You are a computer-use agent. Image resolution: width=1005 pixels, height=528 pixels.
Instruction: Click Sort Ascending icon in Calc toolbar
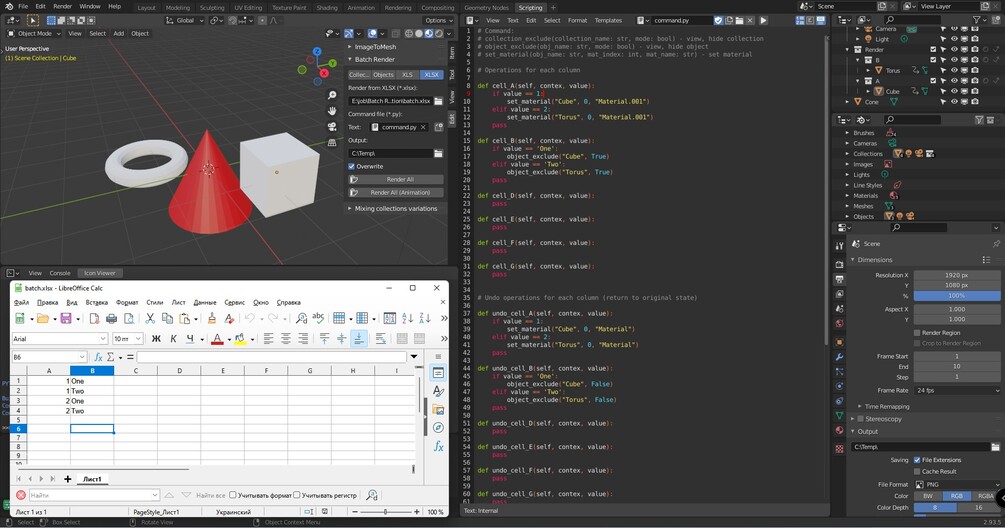(408, 318)
